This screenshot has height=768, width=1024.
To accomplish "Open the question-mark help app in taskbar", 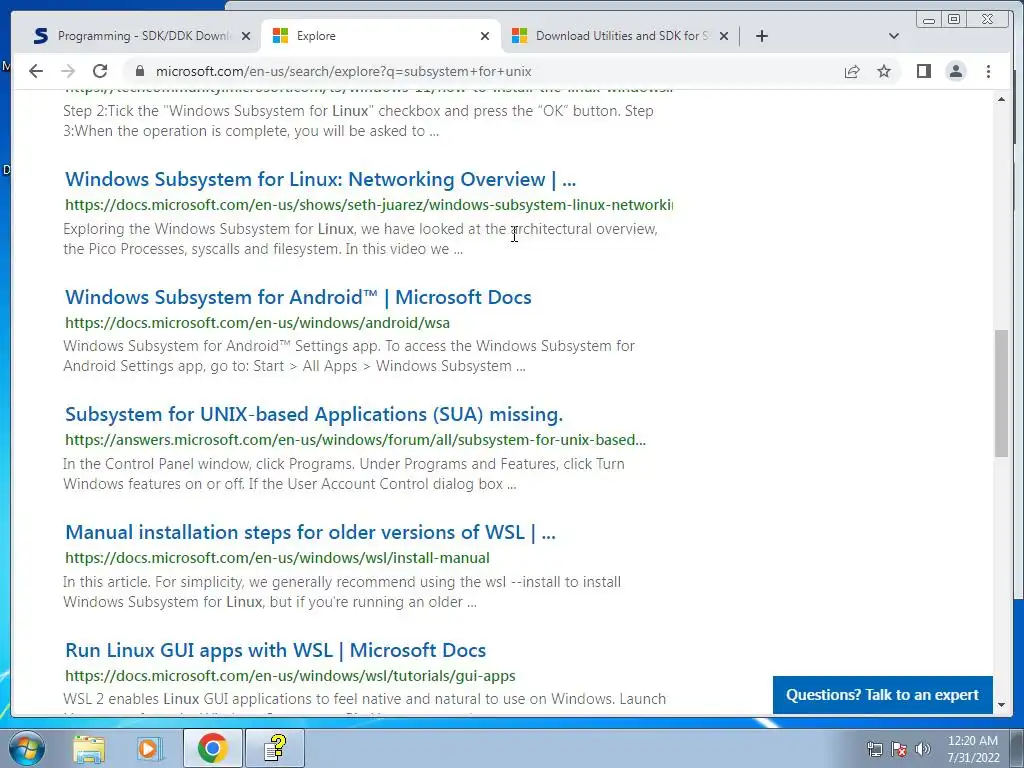I will 275,748.
